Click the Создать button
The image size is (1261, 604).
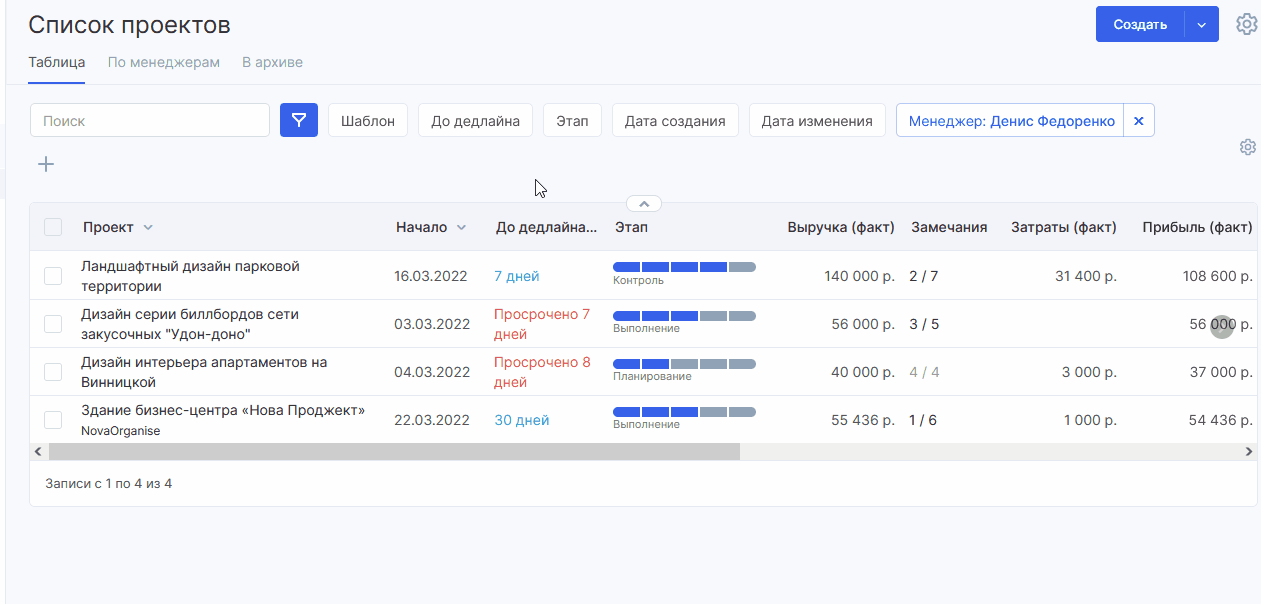pyautogui.click(x=1140, y=25)
